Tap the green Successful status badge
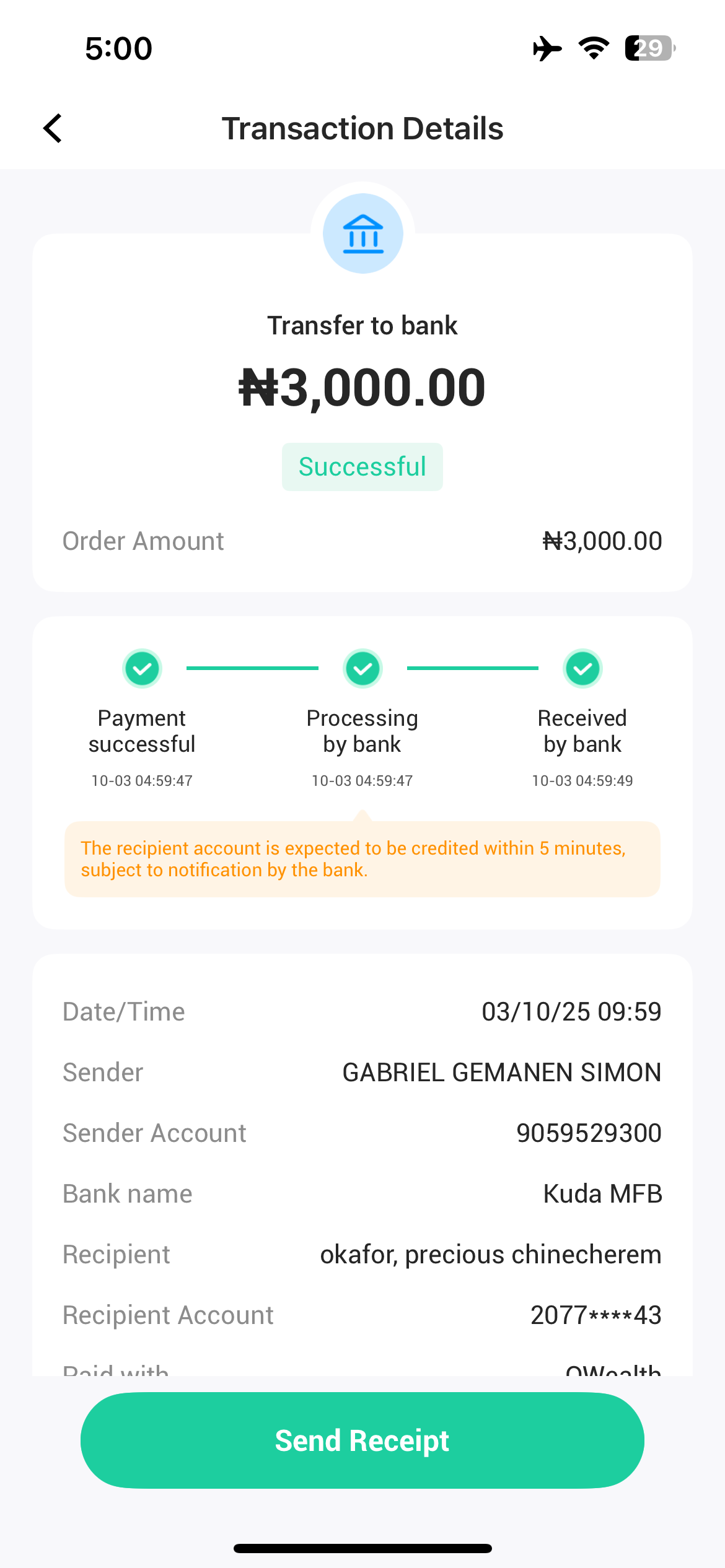The width and height of the screenshot is (725, 1568). point(362,467)
